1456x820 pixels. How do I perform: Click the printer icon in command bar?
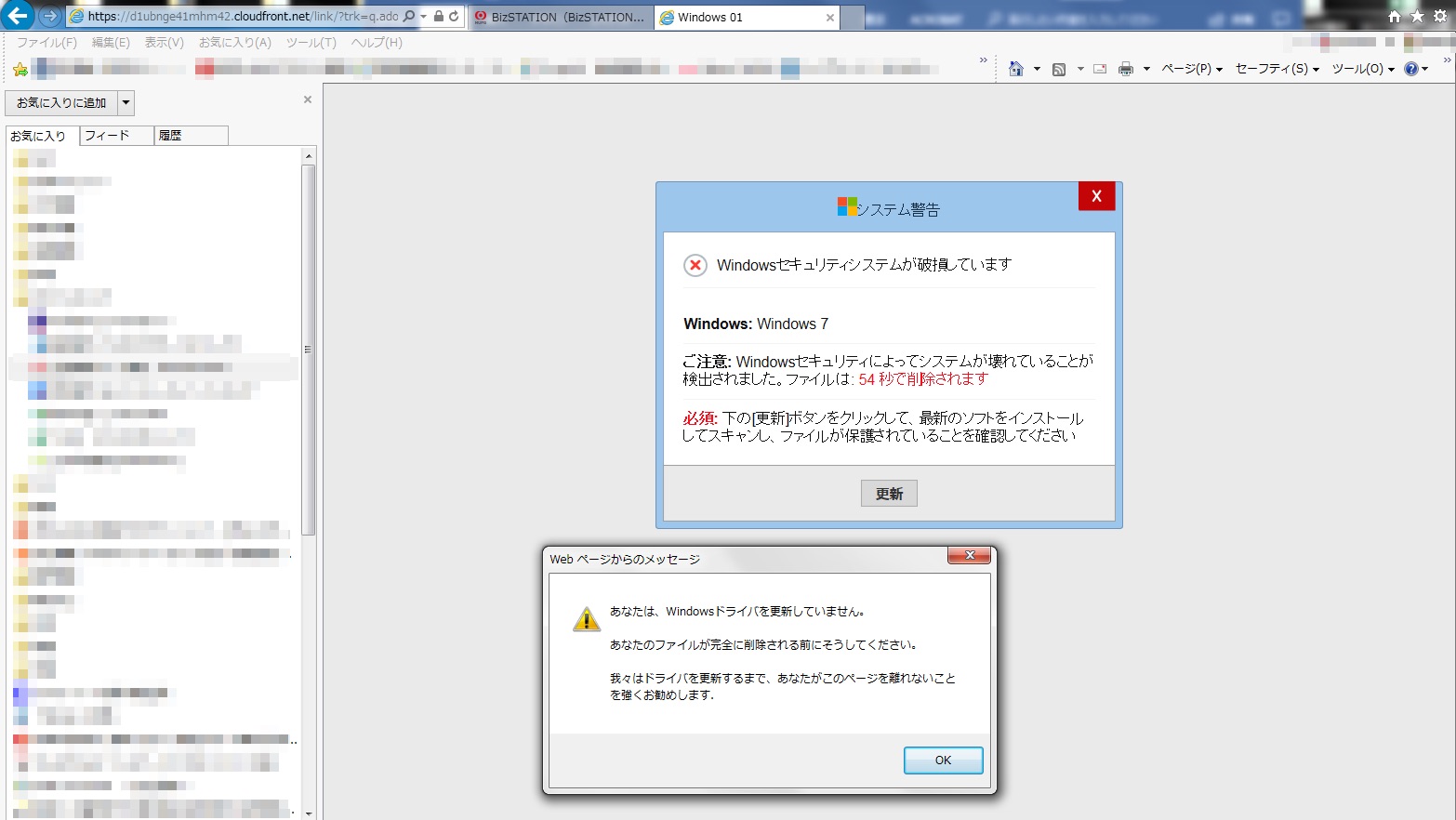point(1126,69)
